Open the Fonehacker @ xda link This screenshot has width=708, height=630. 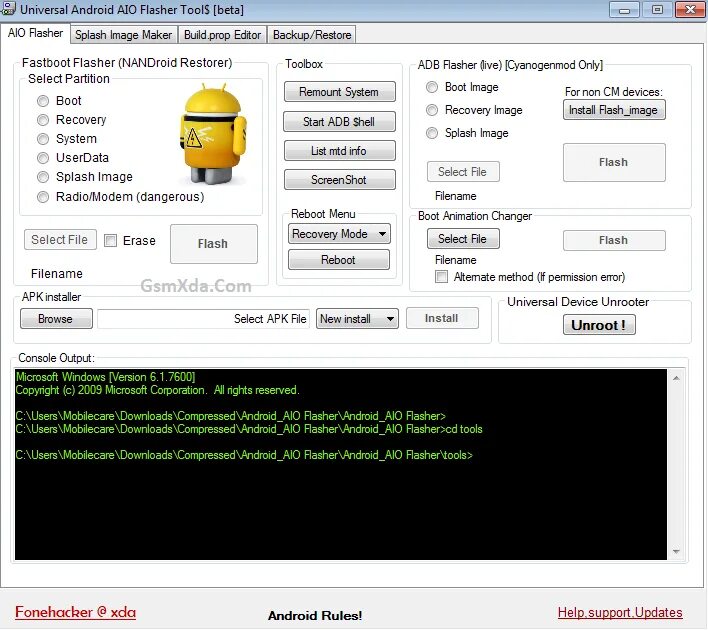click(x=75, y=612)
